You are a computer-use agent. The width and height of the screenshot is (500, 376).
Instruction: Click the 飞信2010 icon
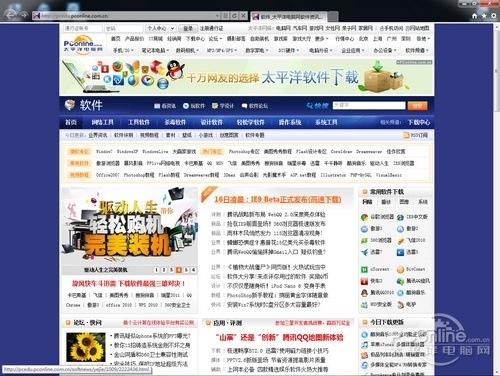(400, 241)
